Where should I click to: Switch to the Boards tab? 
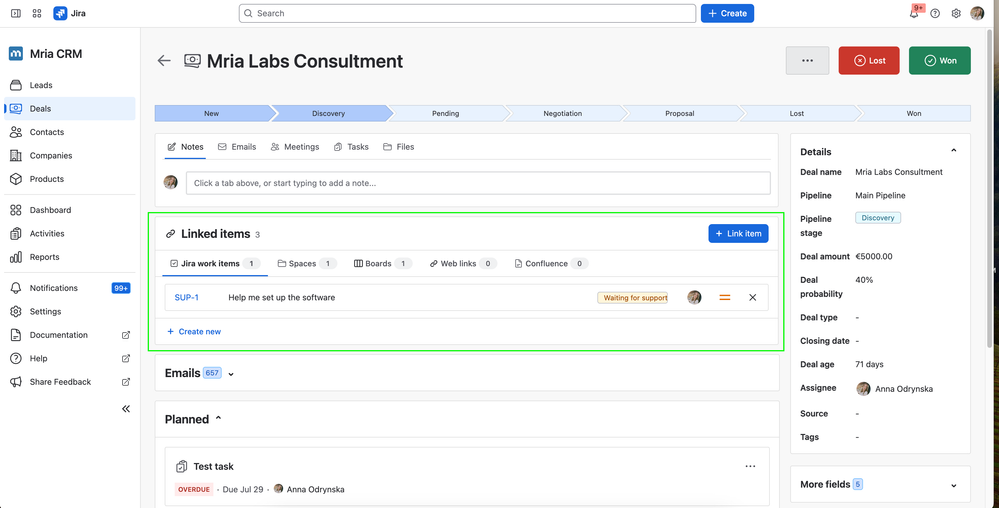(x=383, y=263)
